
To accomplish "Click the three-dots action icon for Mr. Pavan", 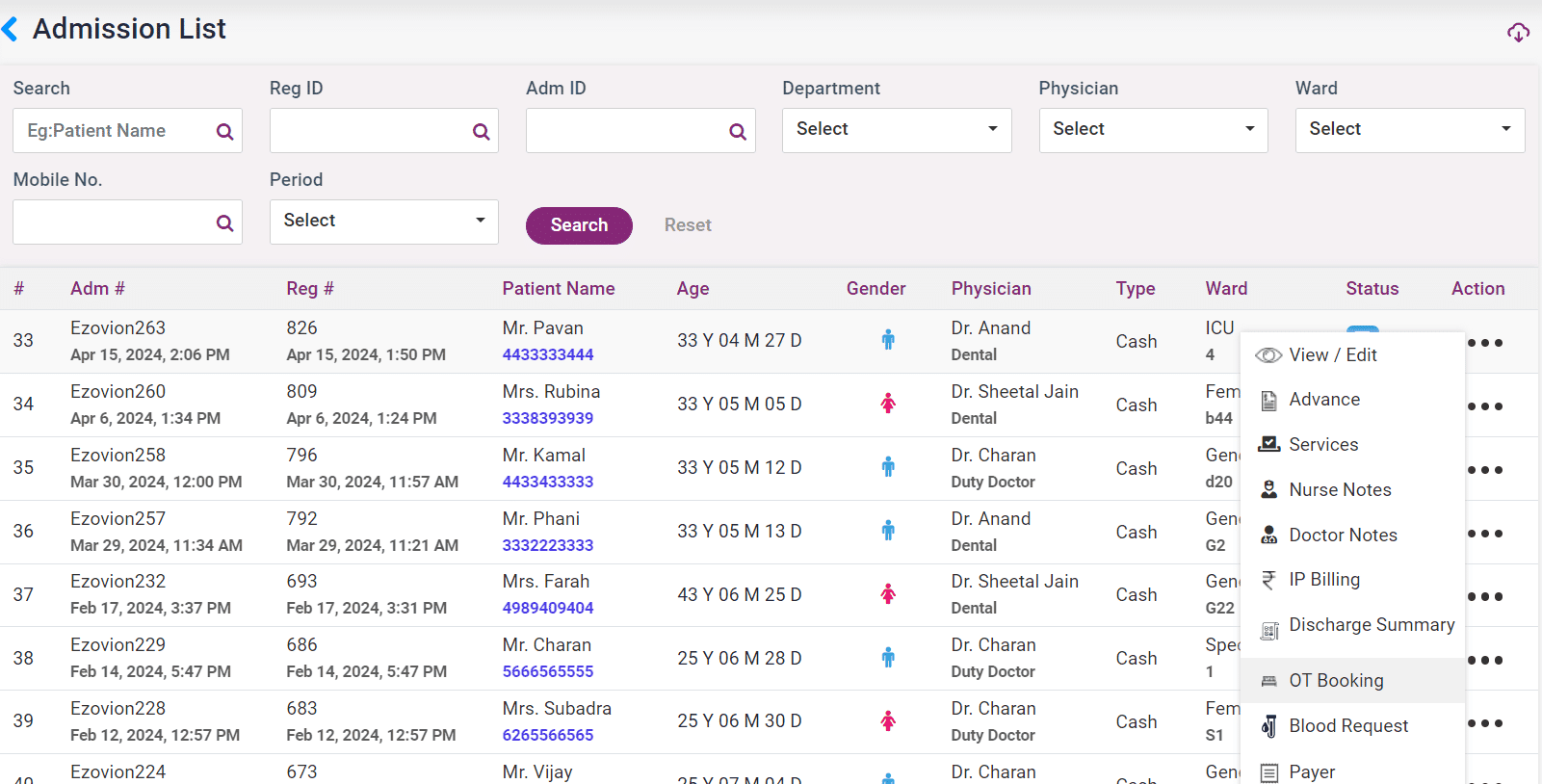I will (1484, 343).
